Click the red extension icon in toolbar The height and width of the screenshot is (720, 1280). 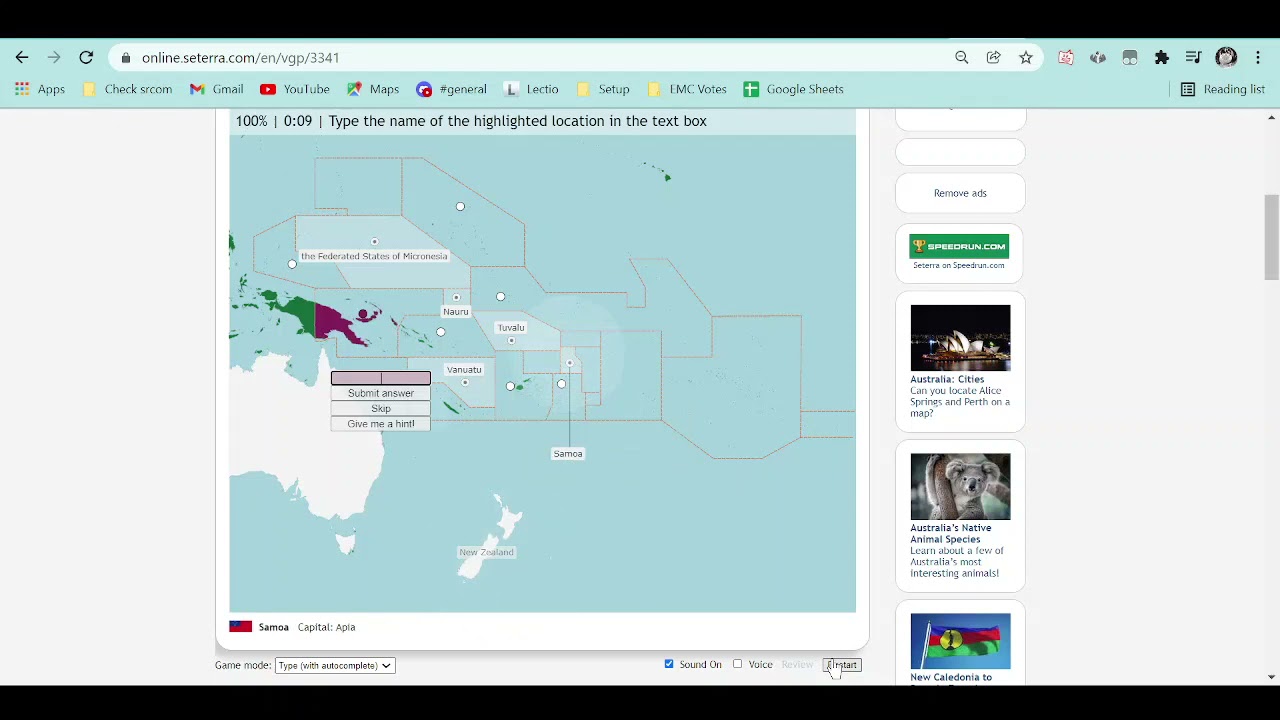pos(1066,58)
